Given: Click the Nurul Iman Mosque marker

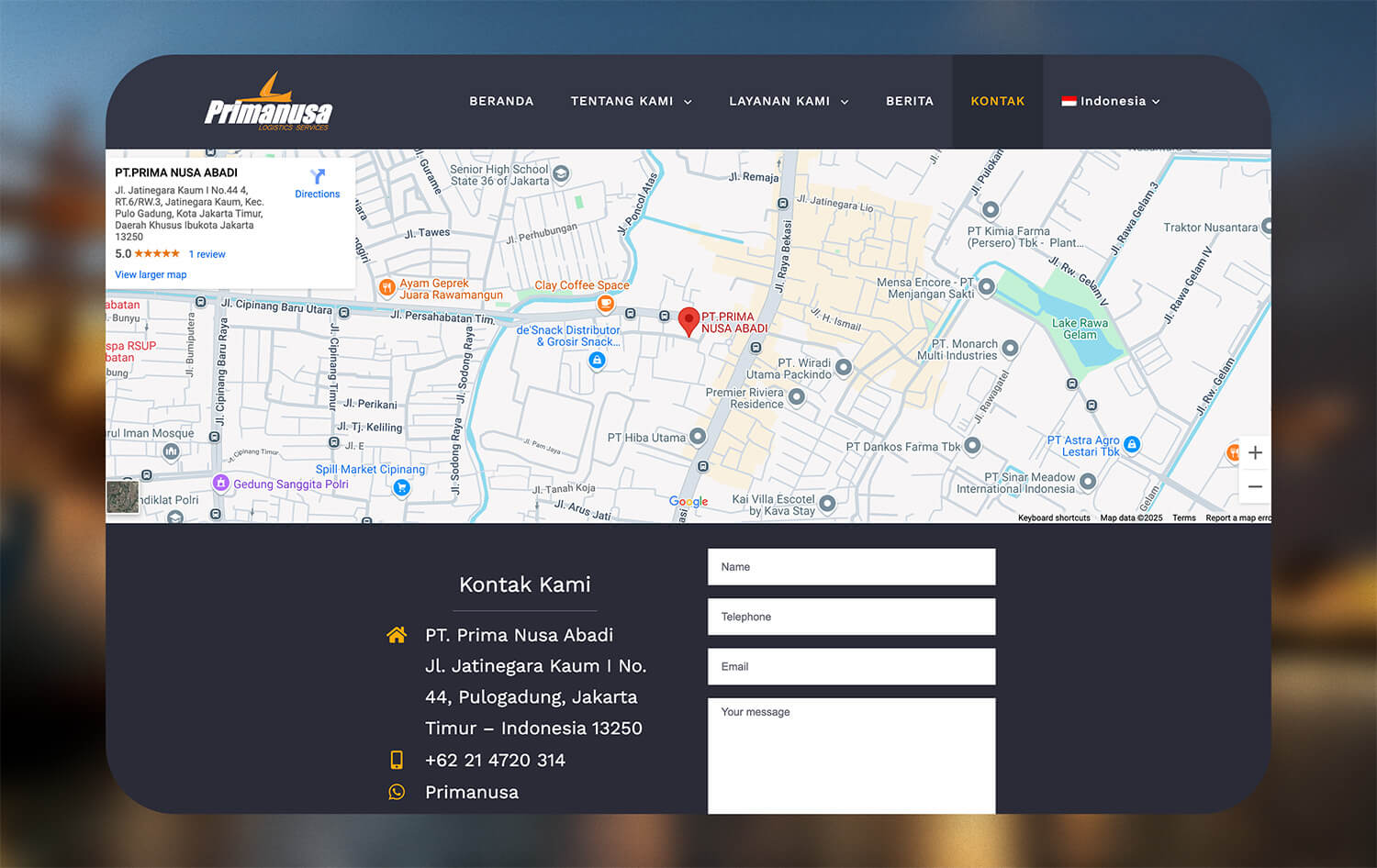Looking at the screenshot, I should click(x=172, y=451).
